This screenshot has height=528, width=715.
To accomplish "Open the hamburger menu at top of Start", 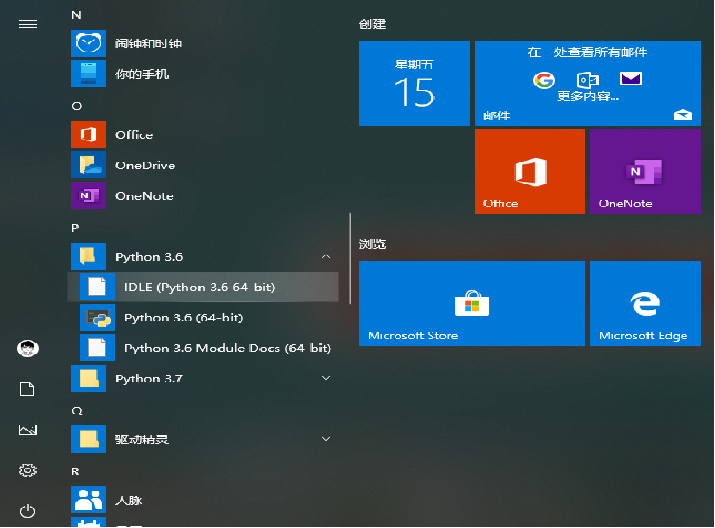I will pyautogui.click(x=28, y=24).
